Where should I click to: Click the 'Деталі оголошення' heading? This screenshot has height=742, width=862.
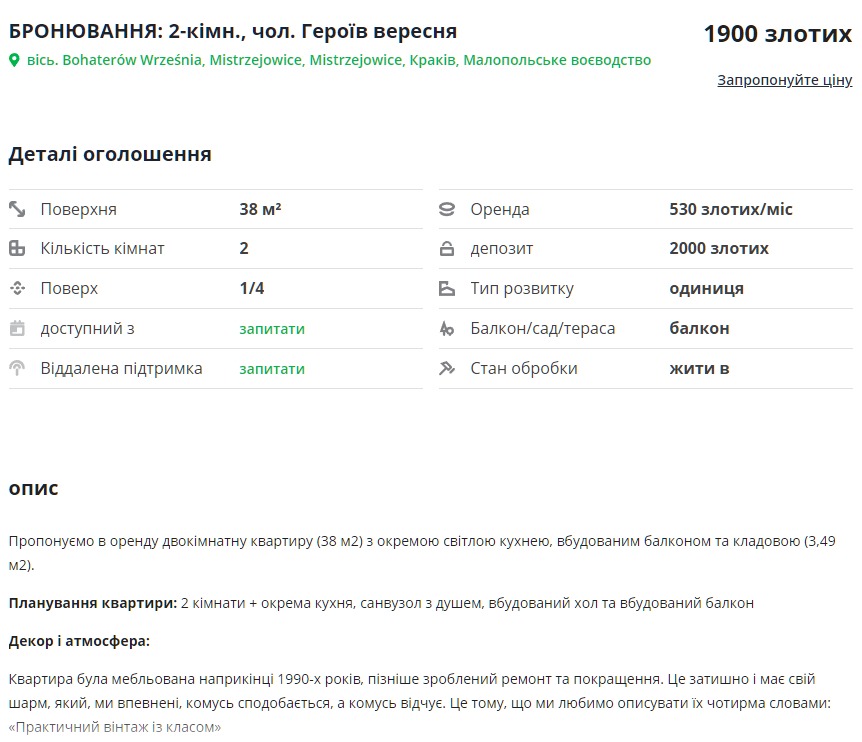tap(110, 154)
